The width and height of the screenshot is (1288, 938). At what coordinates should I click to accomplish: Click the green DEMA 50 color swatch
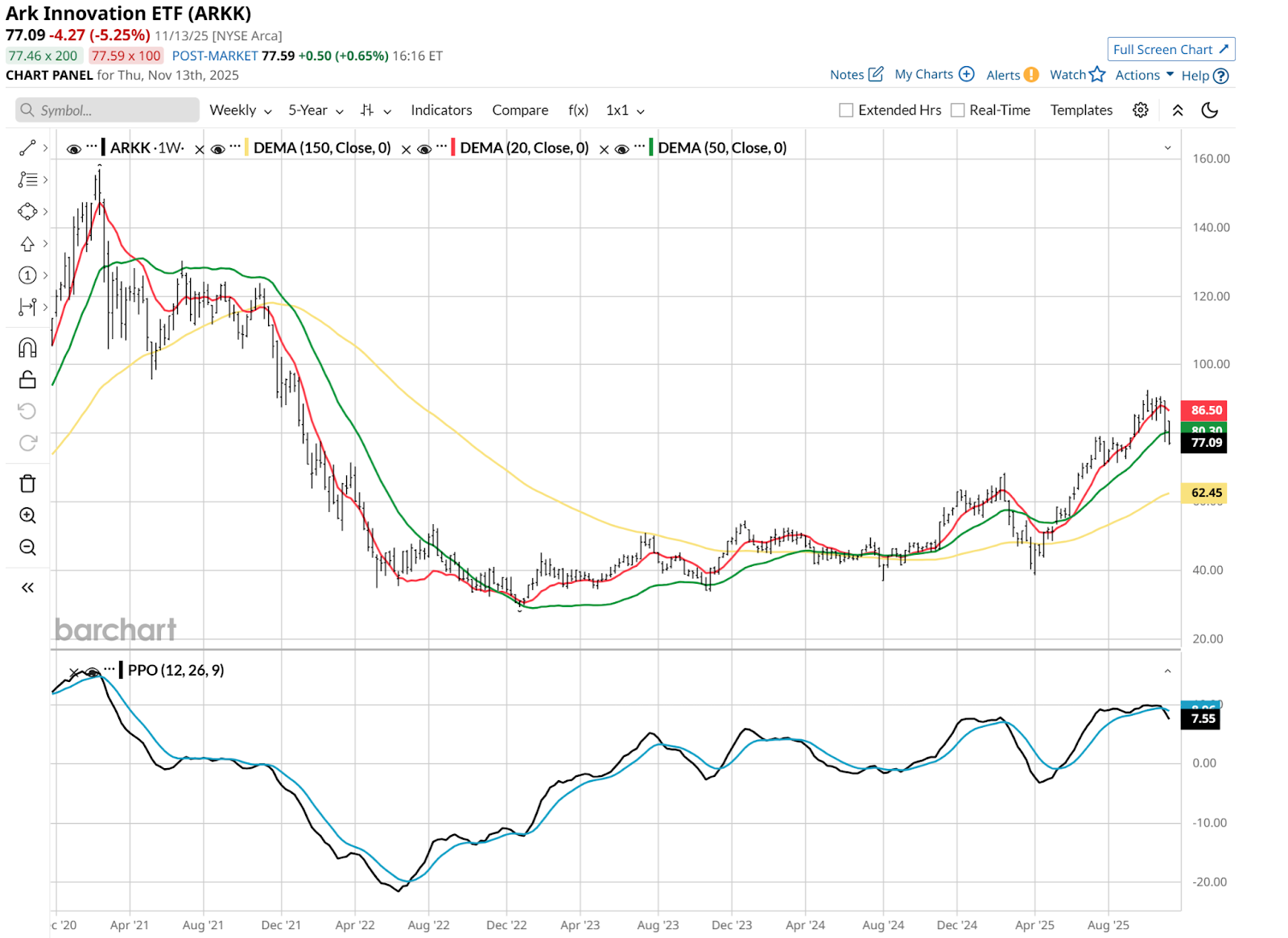650,147
